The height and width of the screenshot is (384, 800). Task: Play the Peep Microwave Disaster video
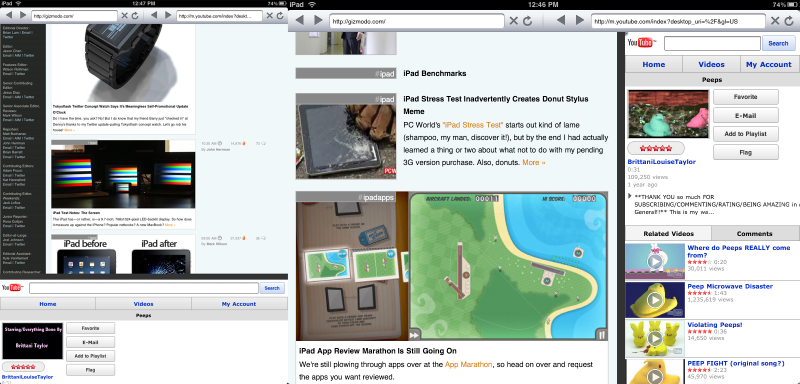pos(655,300)
